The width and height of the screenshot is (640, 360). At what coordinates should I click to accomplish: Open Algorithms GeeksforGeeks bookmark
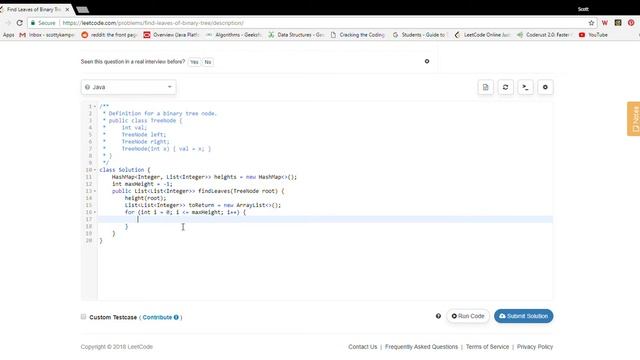click(233, 35)
